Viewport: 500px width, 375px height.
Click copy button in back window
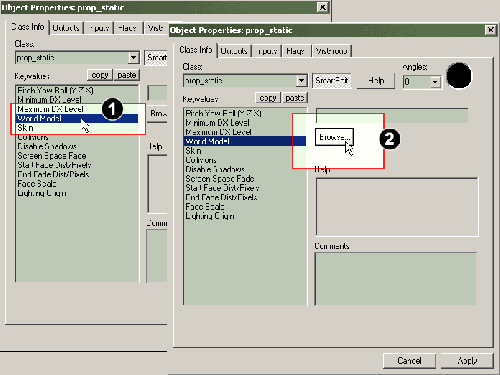[100, 75]
